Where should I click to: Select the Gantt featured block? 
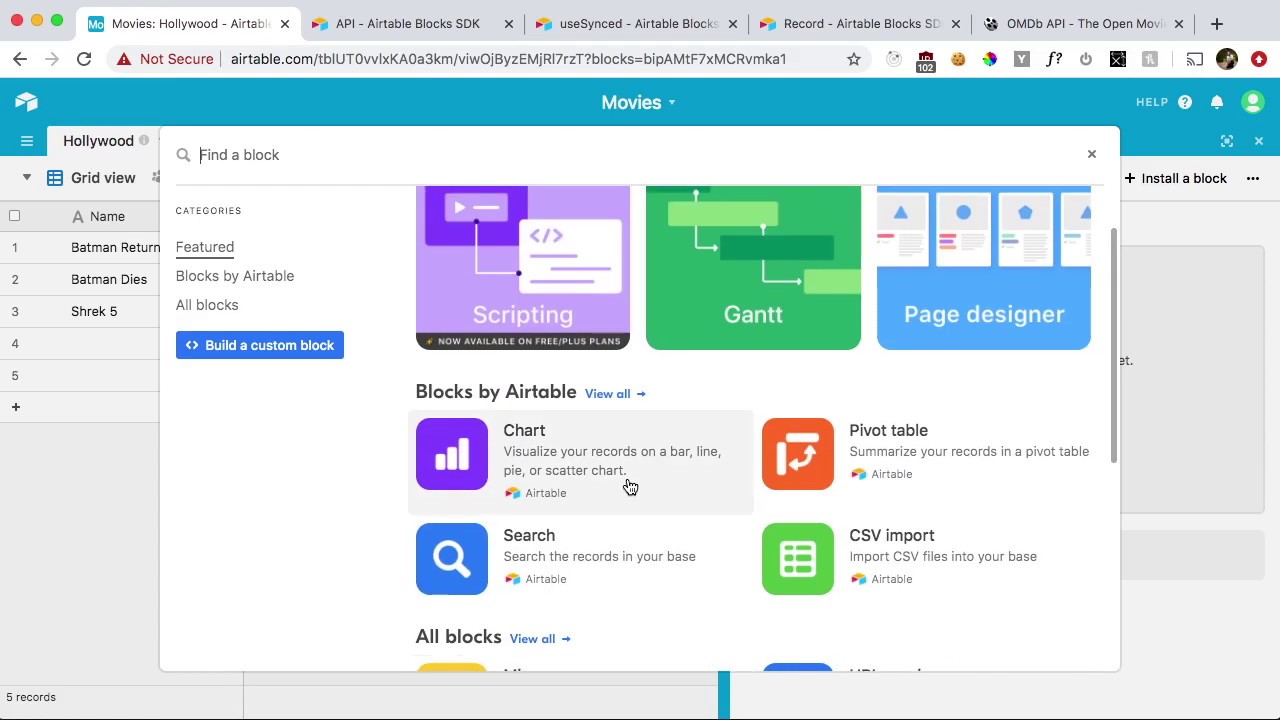(753, 267)
